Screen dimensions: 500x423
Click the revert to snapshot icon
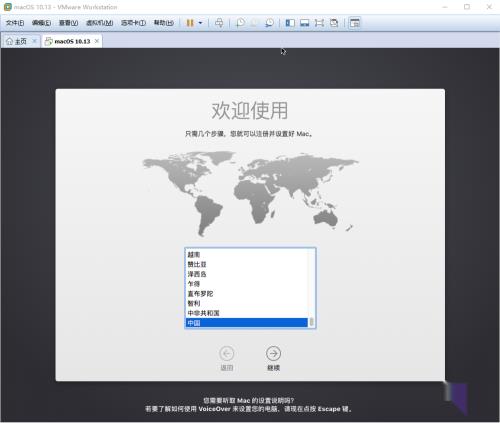point(255,23)
